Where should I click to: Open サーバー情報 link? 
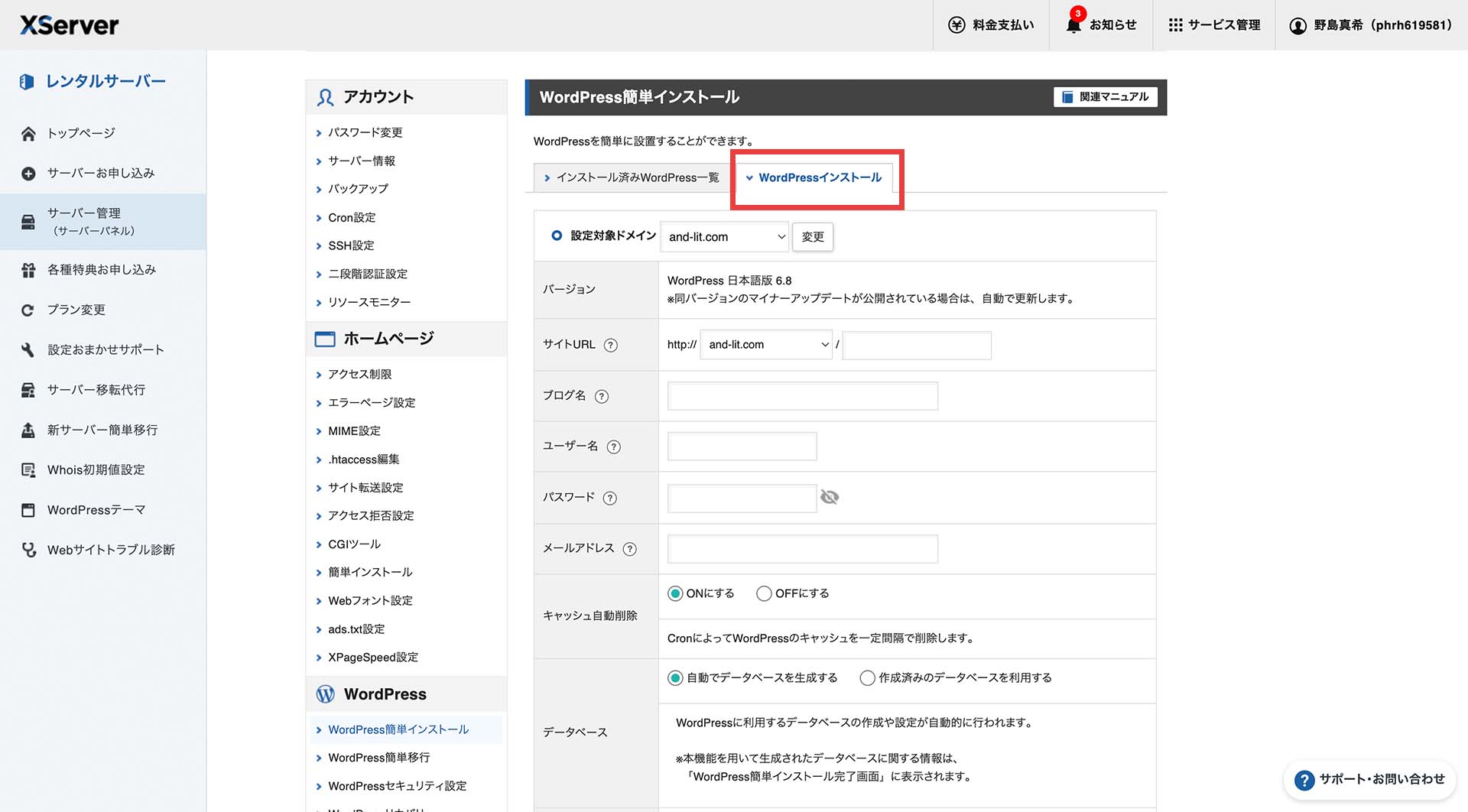[x=362, y=161]
